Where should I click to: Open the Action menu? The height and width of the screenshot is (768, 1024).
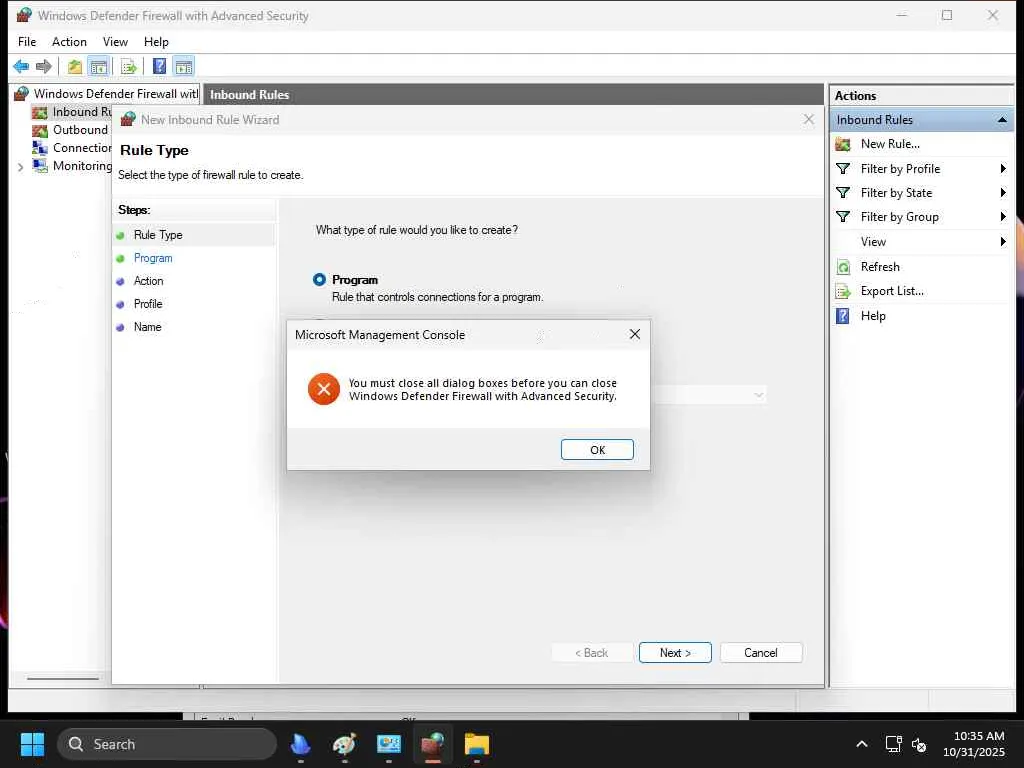(69, 42)
